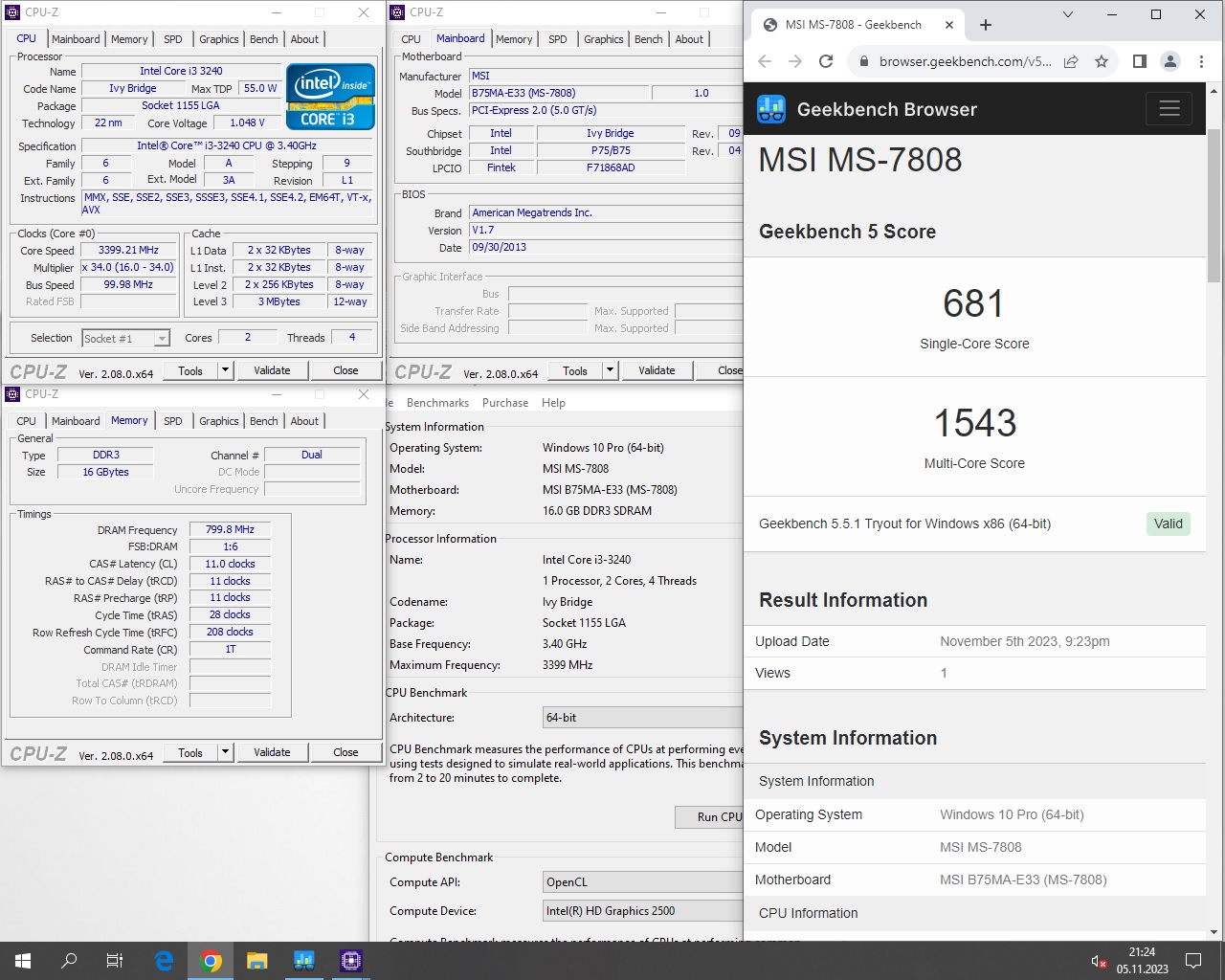Open Chrome profile avatar
Viewport: 1225px width, 980px height.
click(x=1170, y=61)
